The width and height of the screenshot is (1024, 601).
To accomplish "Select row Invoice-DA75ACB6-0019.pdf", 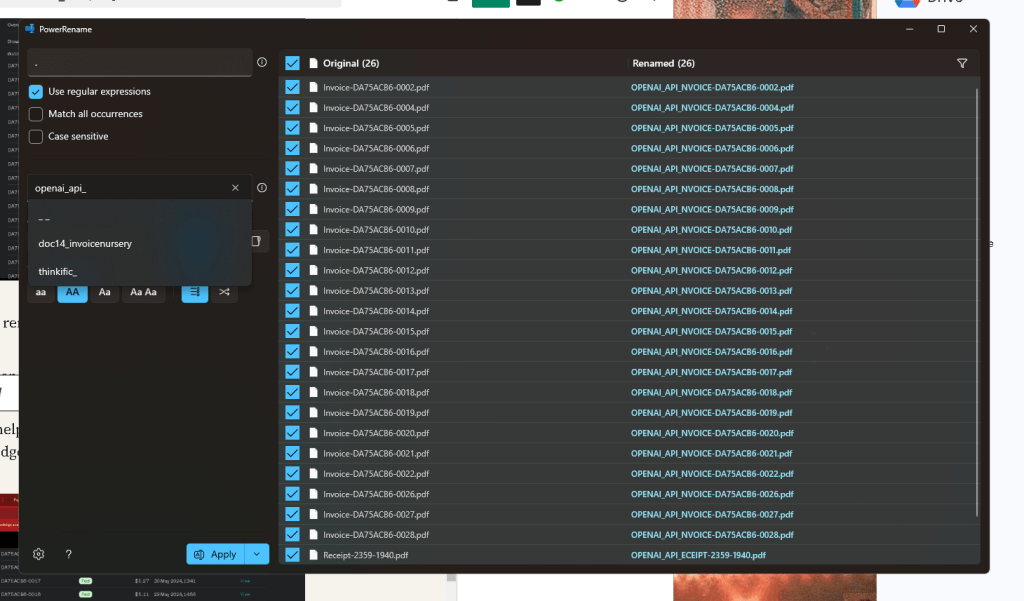I will 630,413.
